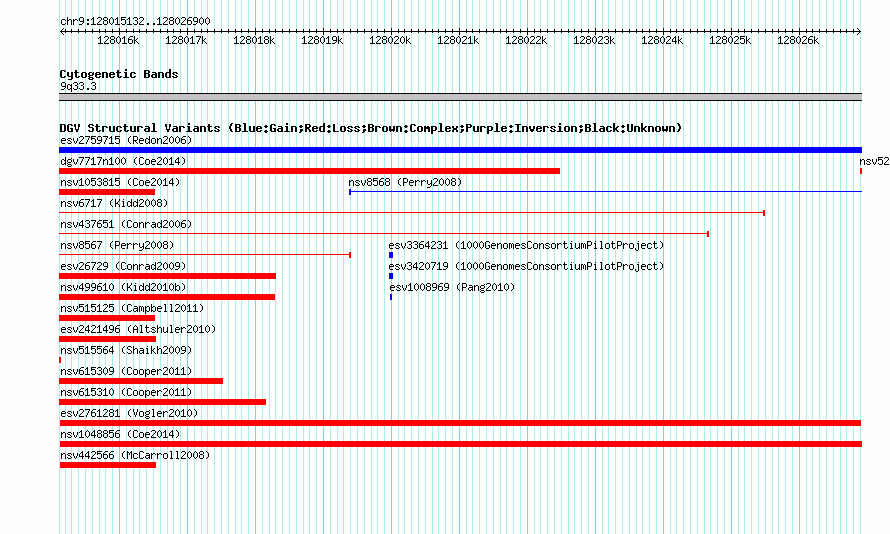This screenshot has width=890, height=534.
Task: Select the esv2759715 (Redon2006) blue gain bar
Action: click(x=460, y=150)
